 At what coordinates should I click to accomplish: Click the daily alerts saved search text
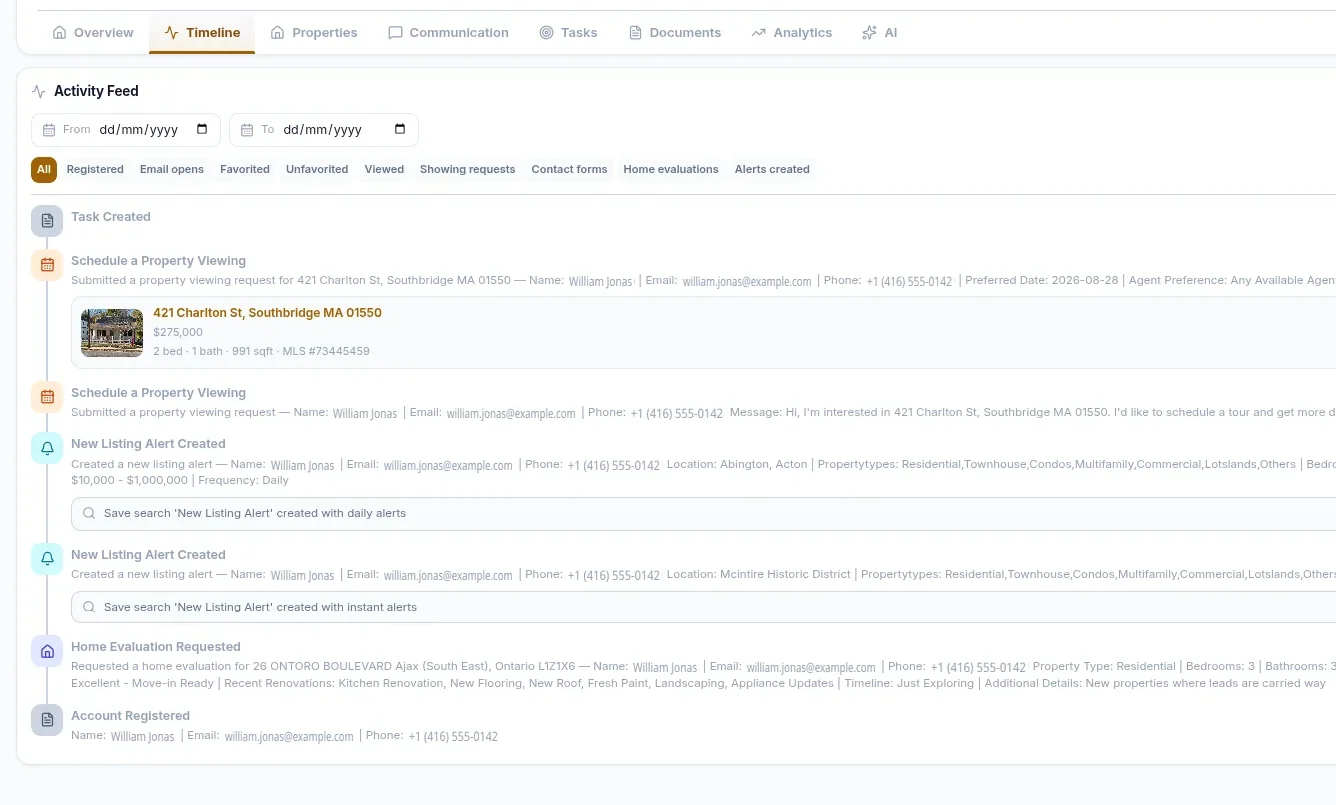click(x=255, y=513)
